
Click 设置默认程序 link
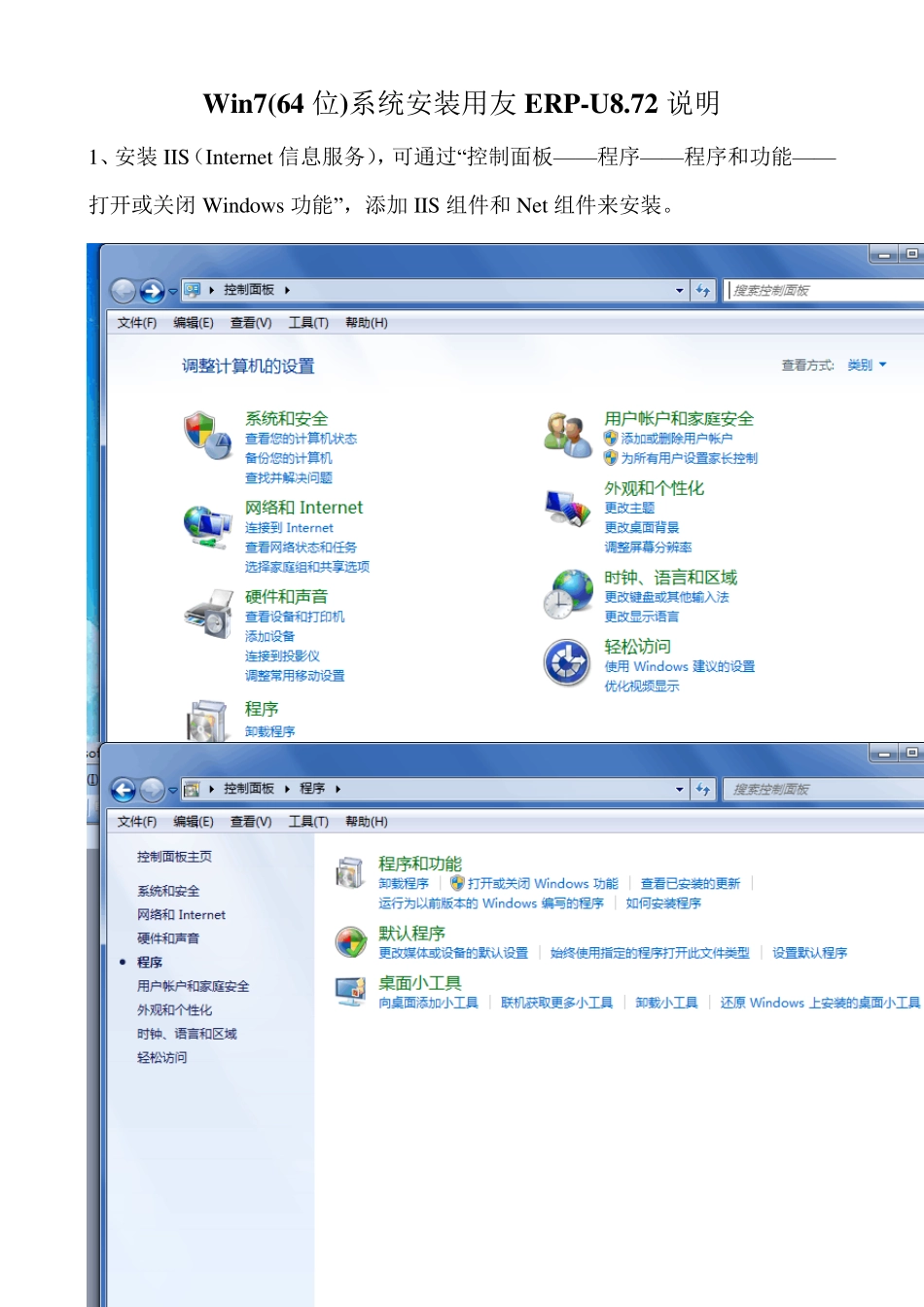[x=809, y=953]
